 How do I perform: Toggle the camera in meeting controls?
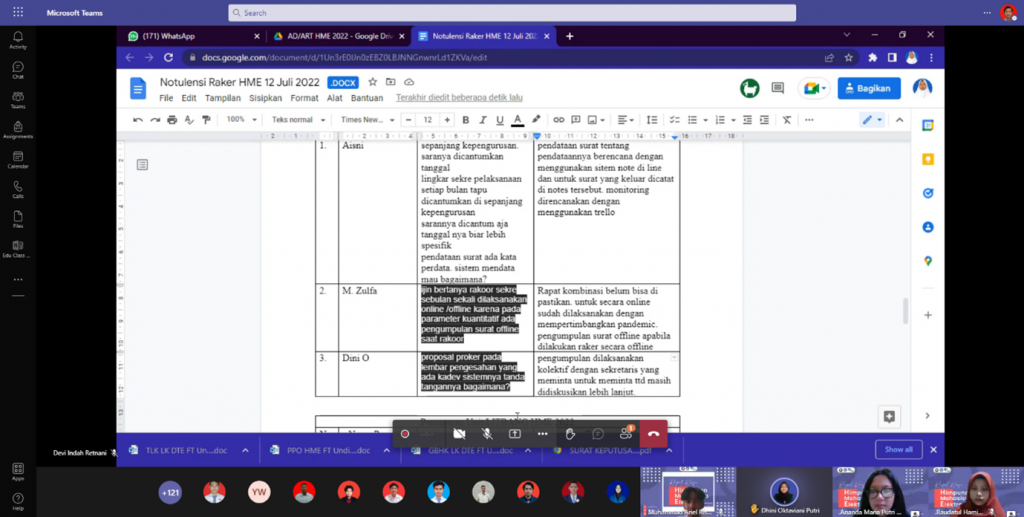tap(459, 433)
